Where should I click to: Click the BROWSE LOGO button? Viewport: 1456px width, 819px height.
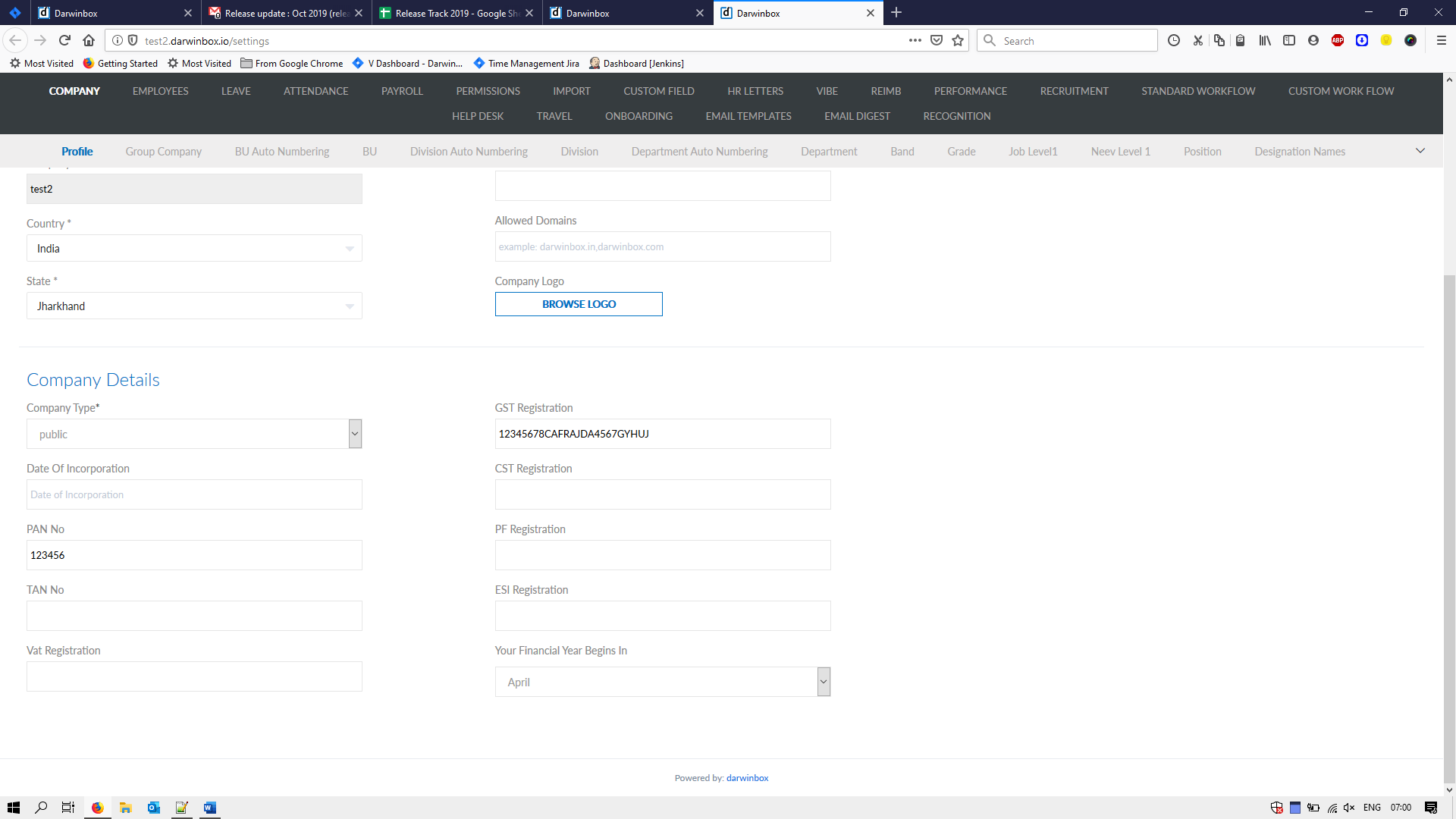(x=578, y=304)
